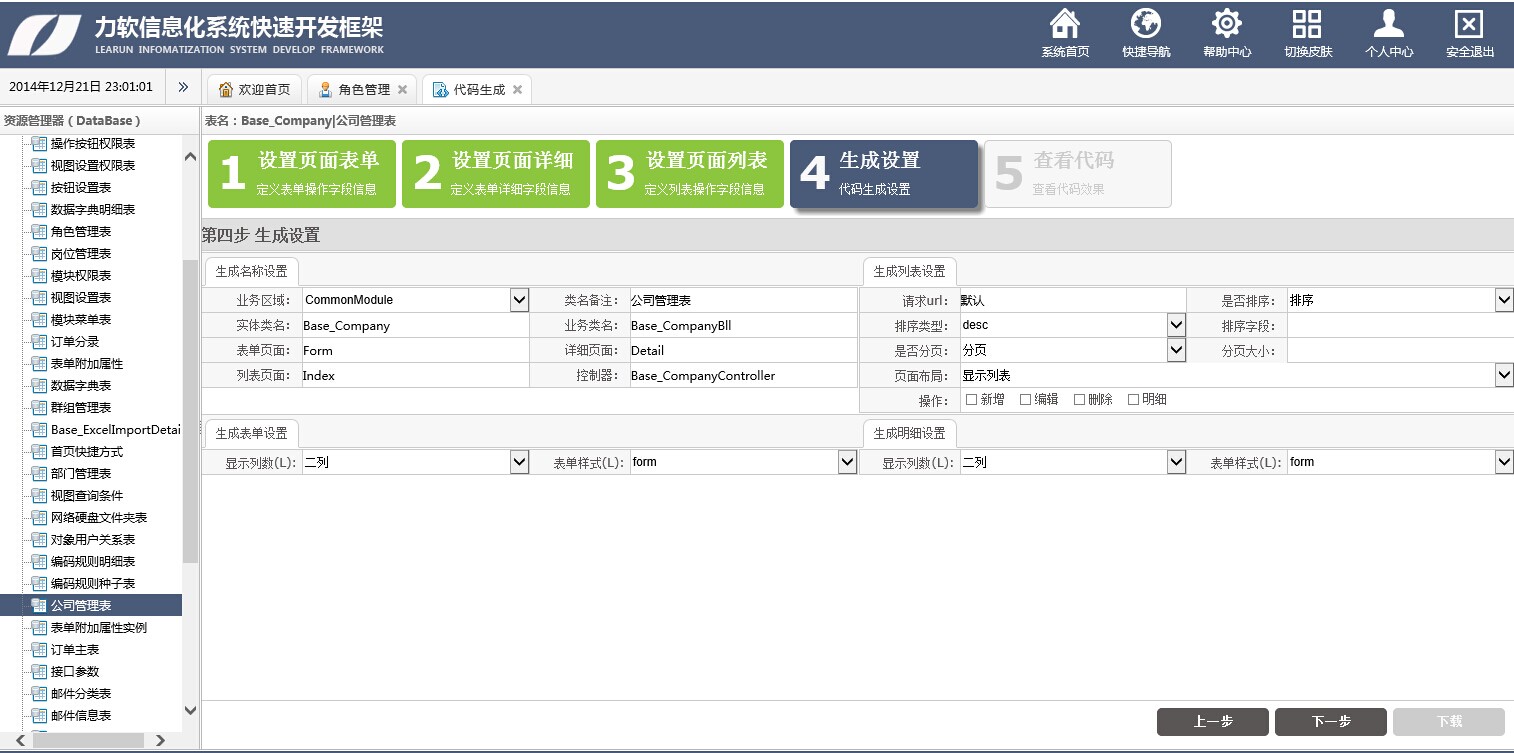Screen dimensions: 1514x753
Task: Click the table icon beside 接口参数
Action: 40,671
